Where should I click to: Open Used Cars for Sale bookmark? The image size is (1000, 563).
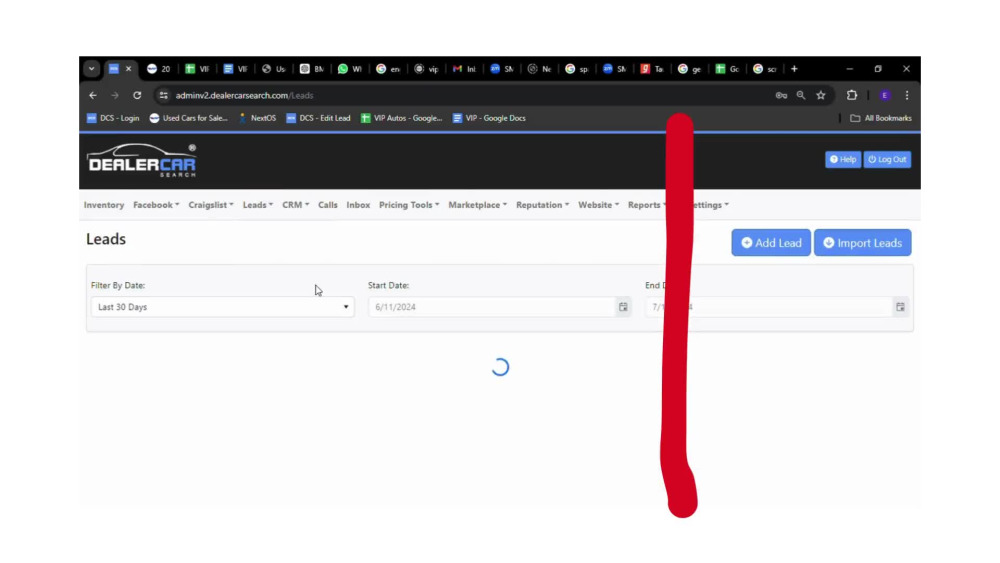188,119
